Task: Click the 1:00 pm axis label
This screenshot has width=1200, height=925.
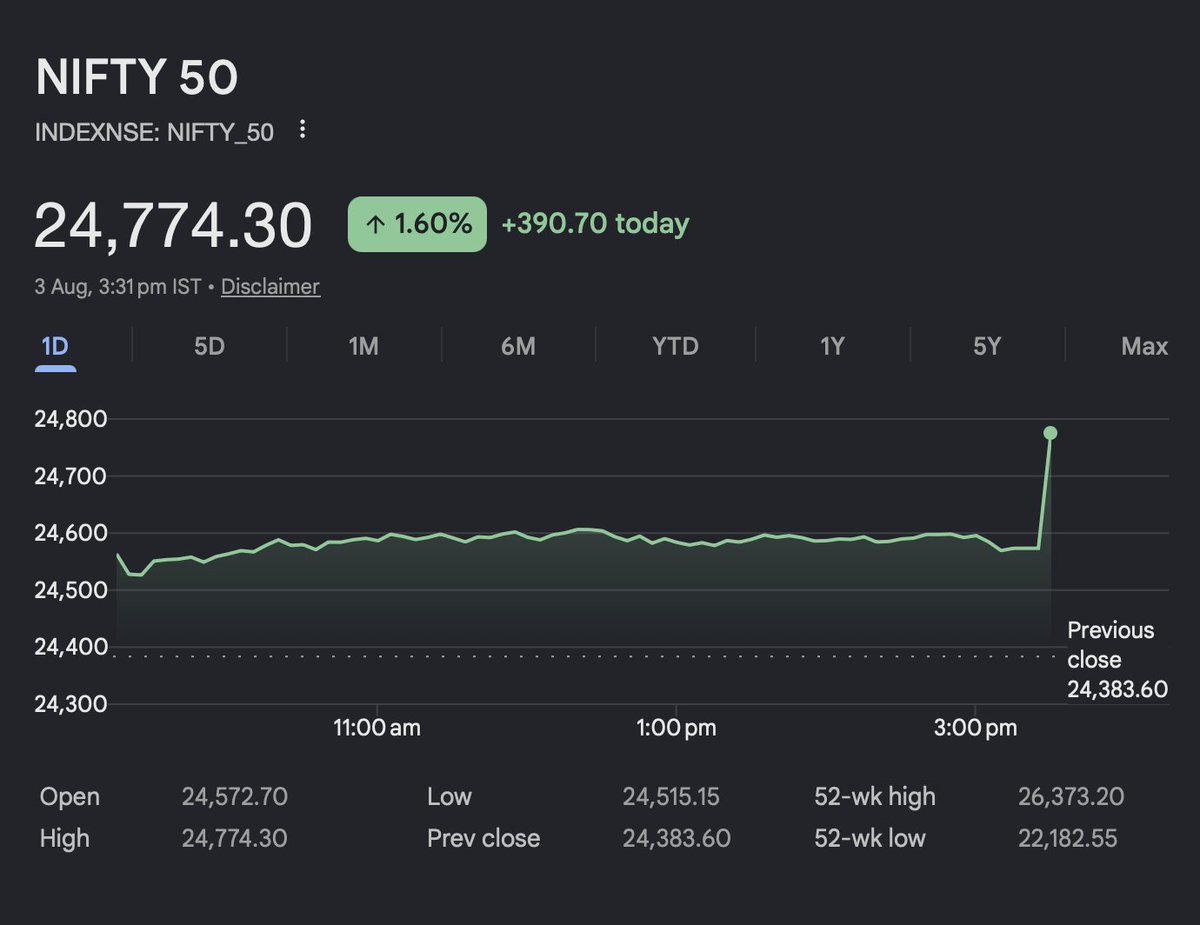Action: pyautogui.click(x=676, y=728)
